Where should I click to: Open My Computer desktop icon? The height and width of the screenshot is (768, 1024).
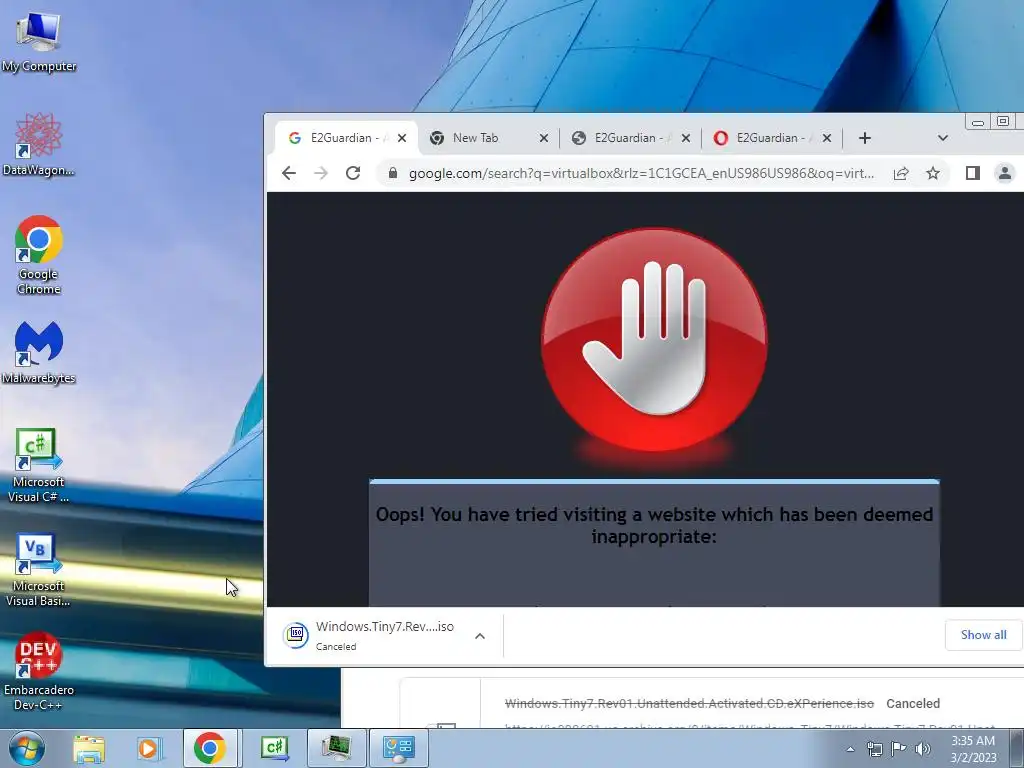39,41
